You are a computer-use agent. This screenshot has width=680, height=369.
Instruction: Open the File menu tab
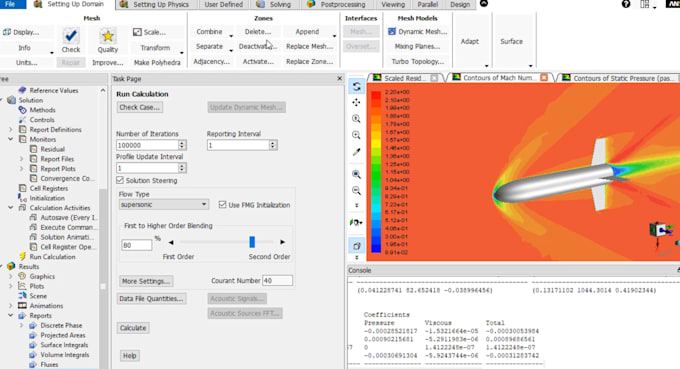[x=11, y=4]
